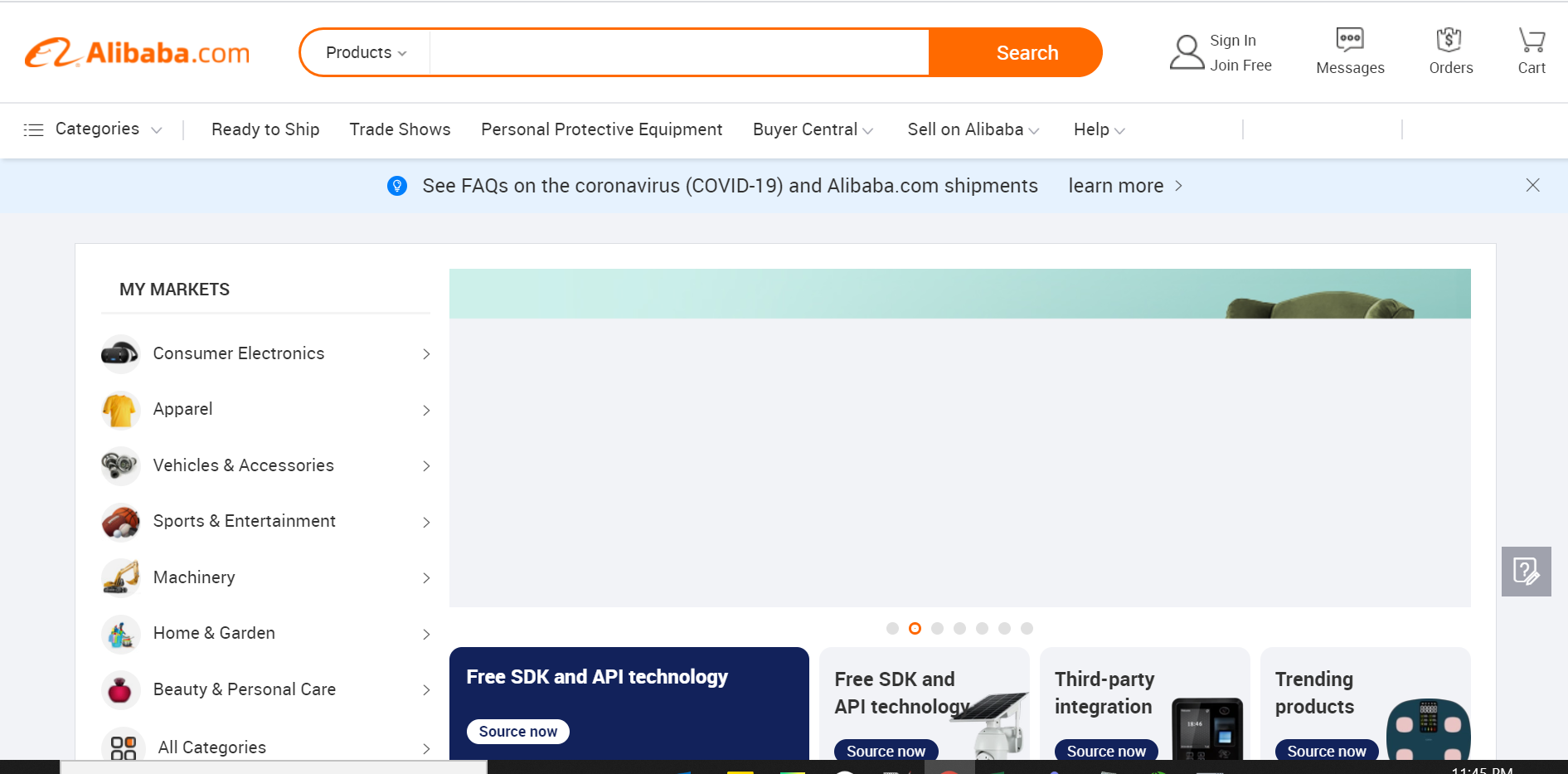Expand the Categories menu
Viewport: 1568px width, 774px height.
point(92,129)
